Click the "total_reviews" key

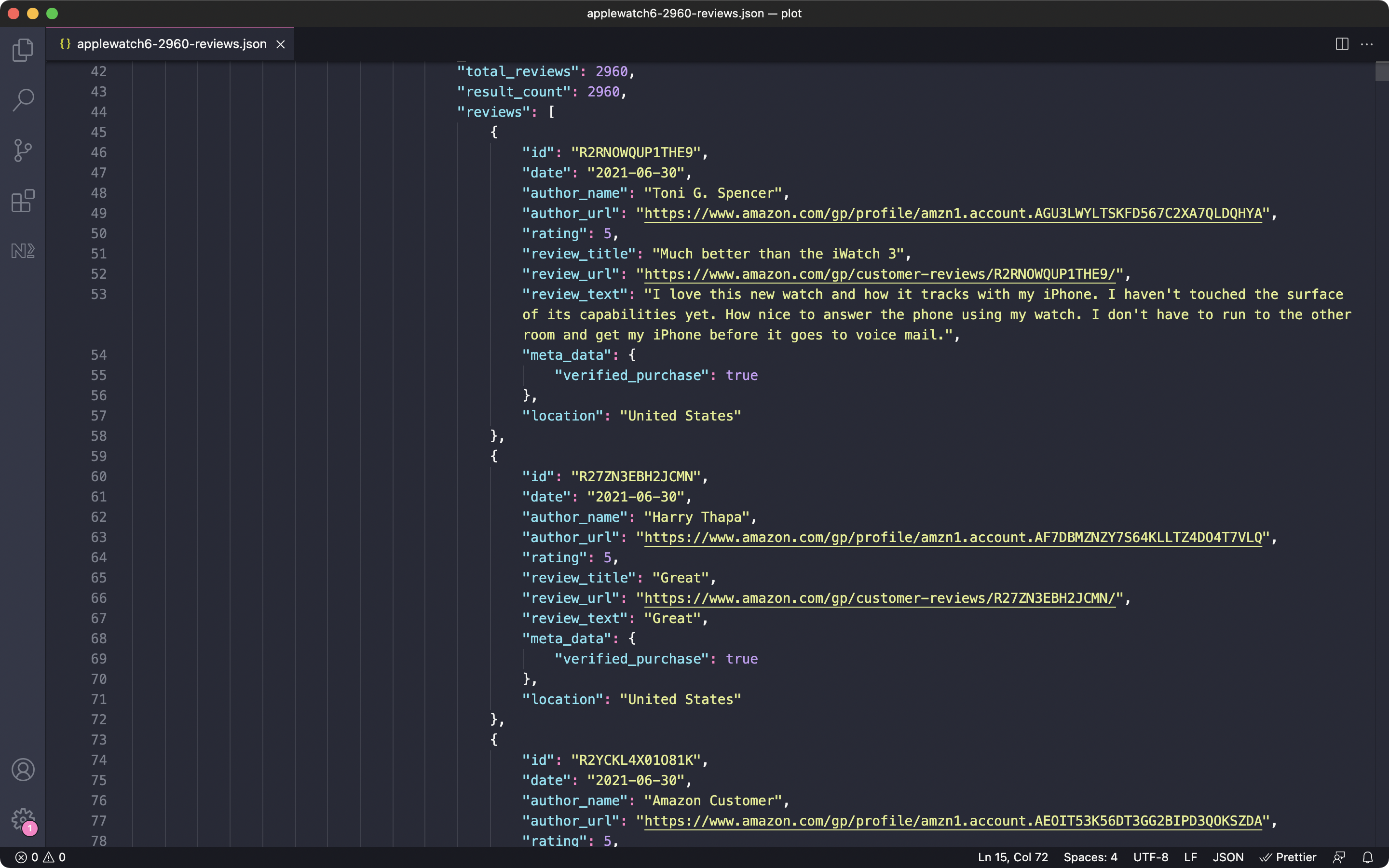pos(517,71)
